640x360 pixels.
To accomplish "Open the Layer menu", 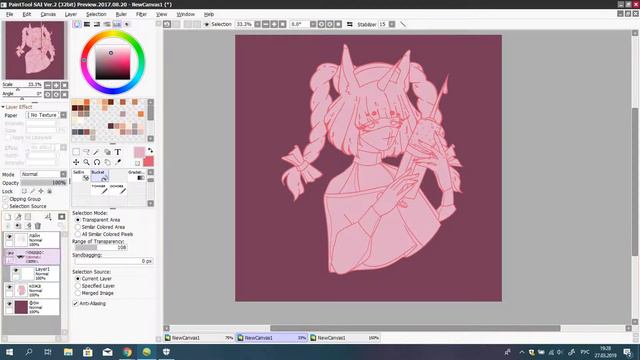I will [71, 14].
